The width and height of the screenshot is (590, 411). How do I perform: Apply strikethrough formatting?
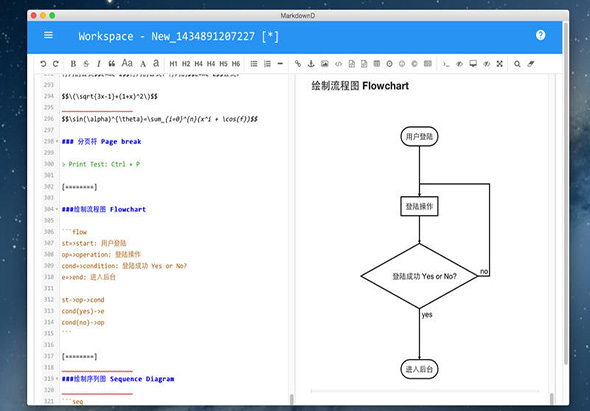pos(86,64)
